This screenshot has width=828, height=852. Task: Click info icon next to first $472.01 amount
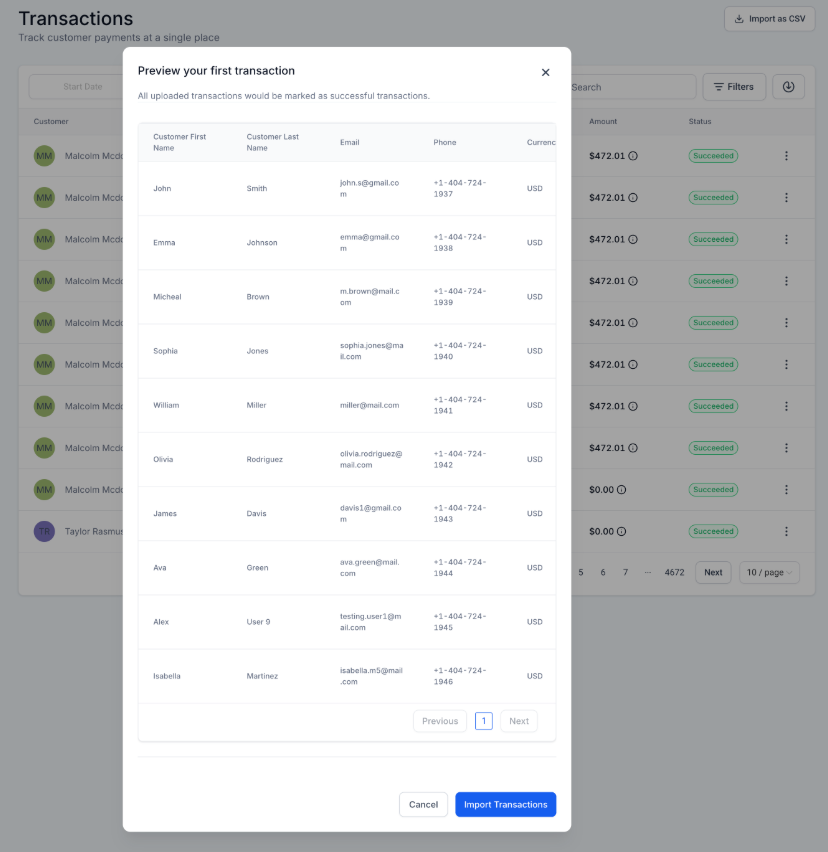click(x=633, y=156)
